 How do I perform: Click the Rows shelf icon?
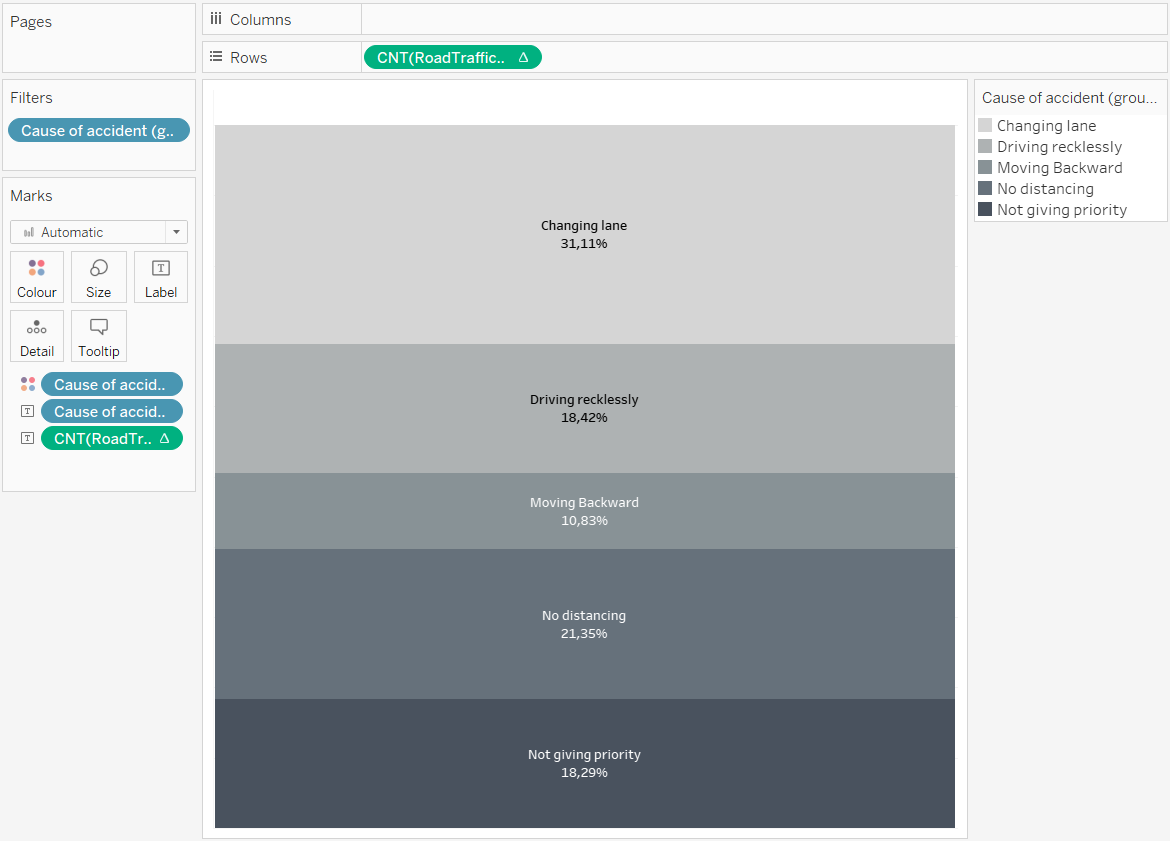click(216, 57)
